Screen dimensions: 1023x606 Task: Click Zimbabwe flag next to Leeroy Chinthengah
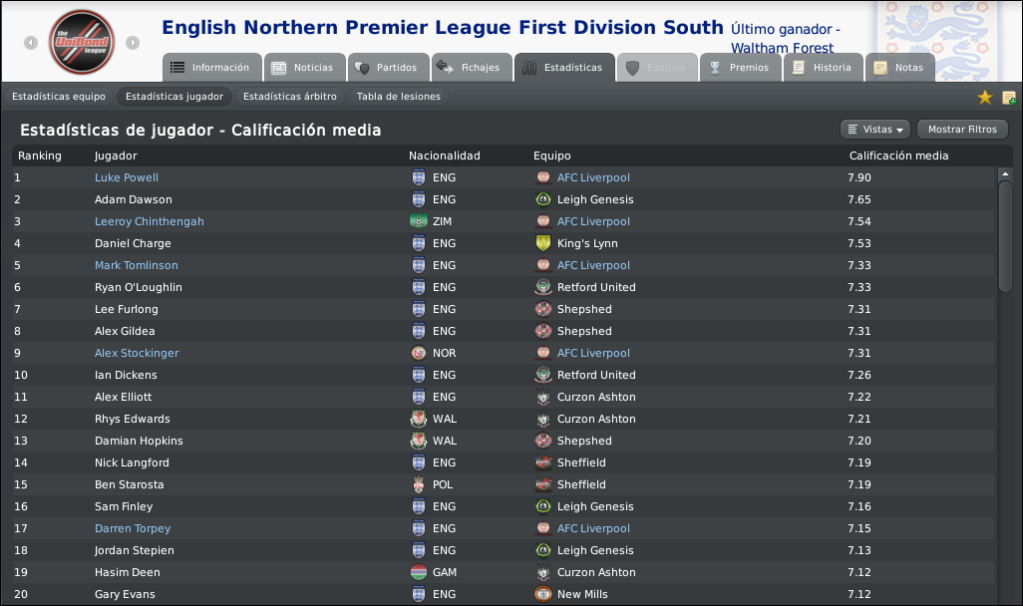[x=418, y=221]
